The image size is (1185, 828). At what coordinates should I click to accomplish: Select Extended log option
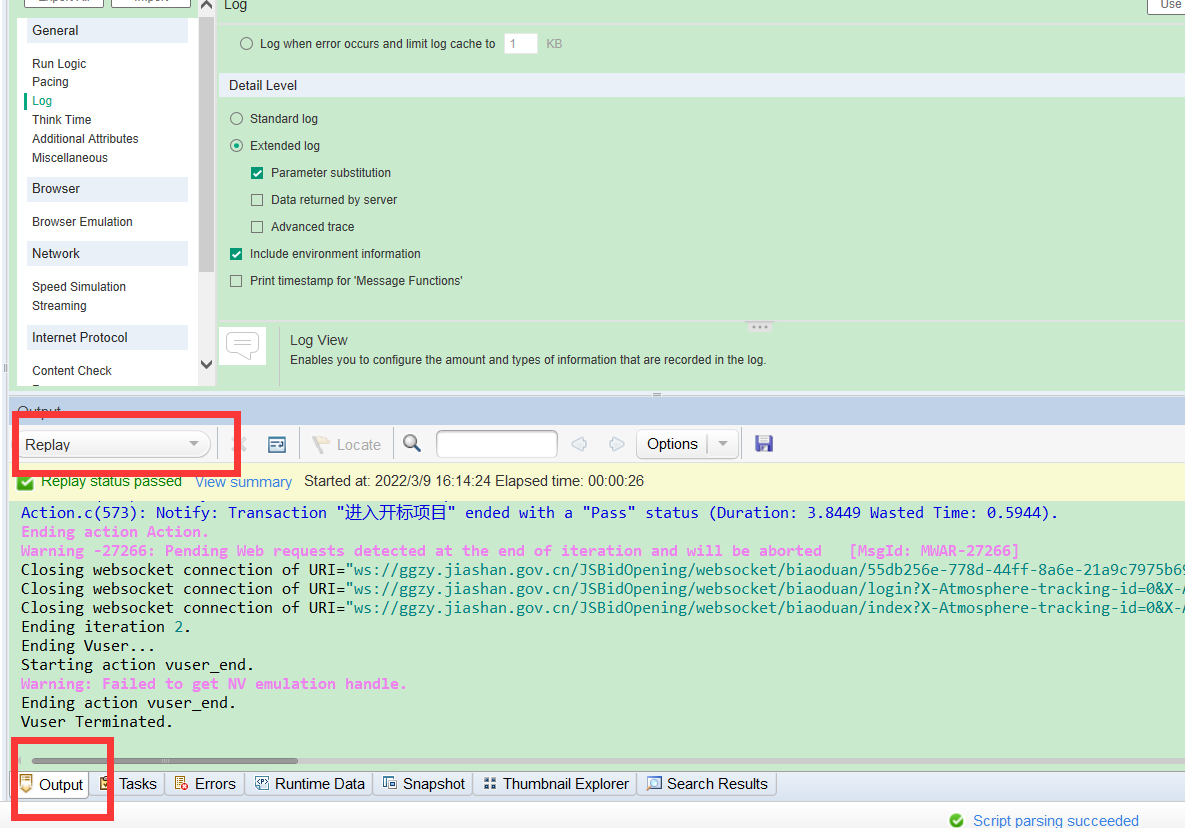[x=237, y=146]
